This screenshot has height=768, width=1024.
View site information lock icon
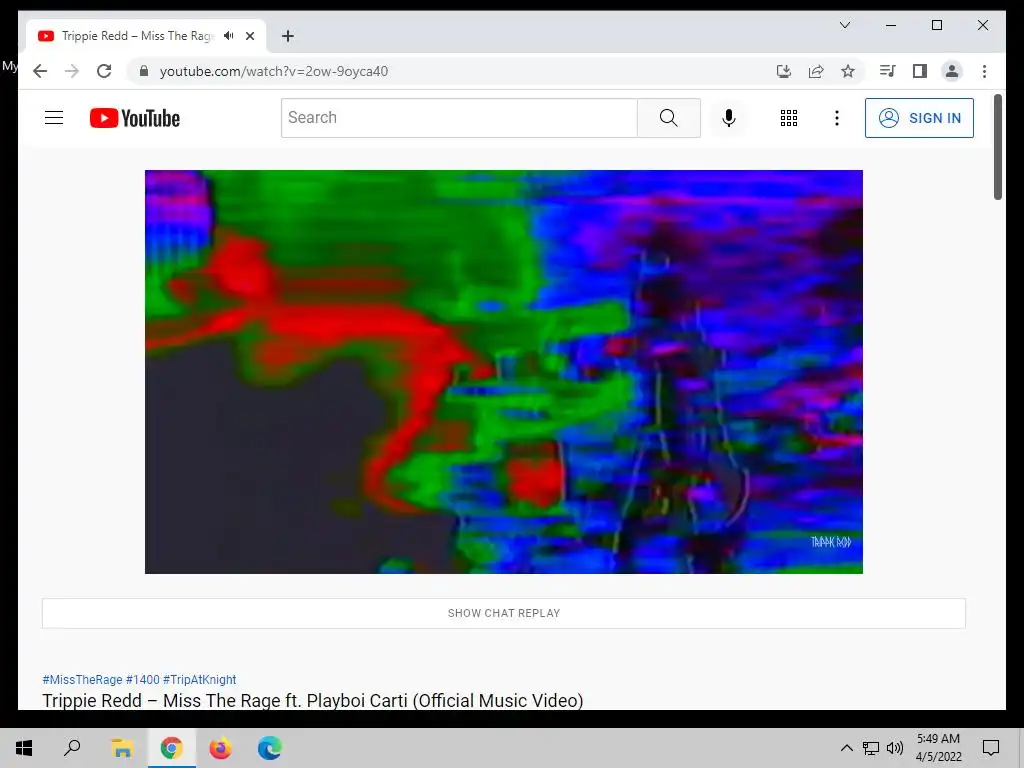144,71
